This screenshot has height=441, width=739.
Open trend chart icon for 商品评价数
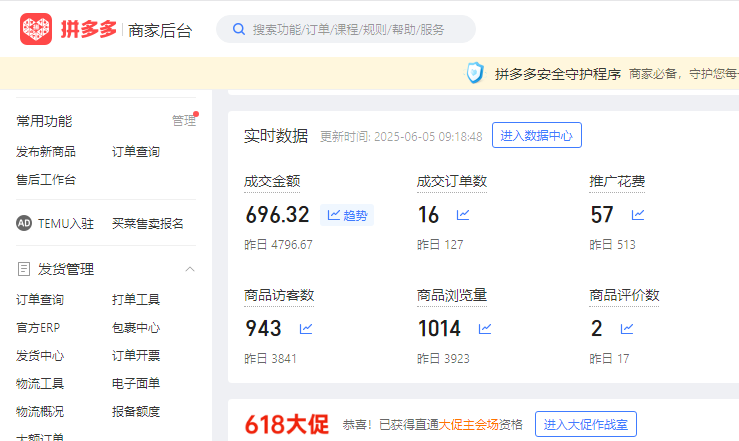tap(627, 328)
